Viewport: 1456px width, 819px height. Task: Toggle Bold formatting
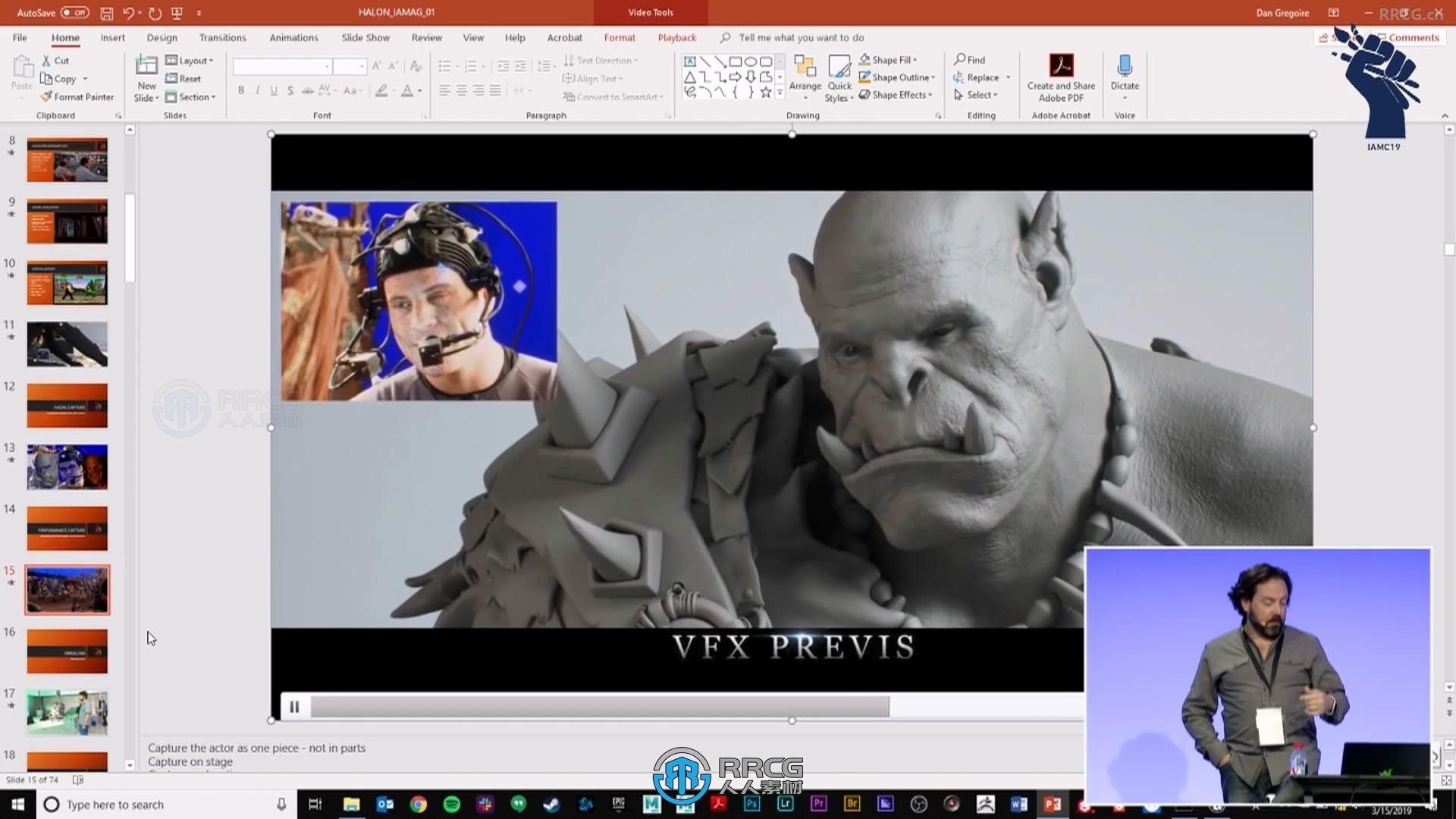click(x=241, y=90)
